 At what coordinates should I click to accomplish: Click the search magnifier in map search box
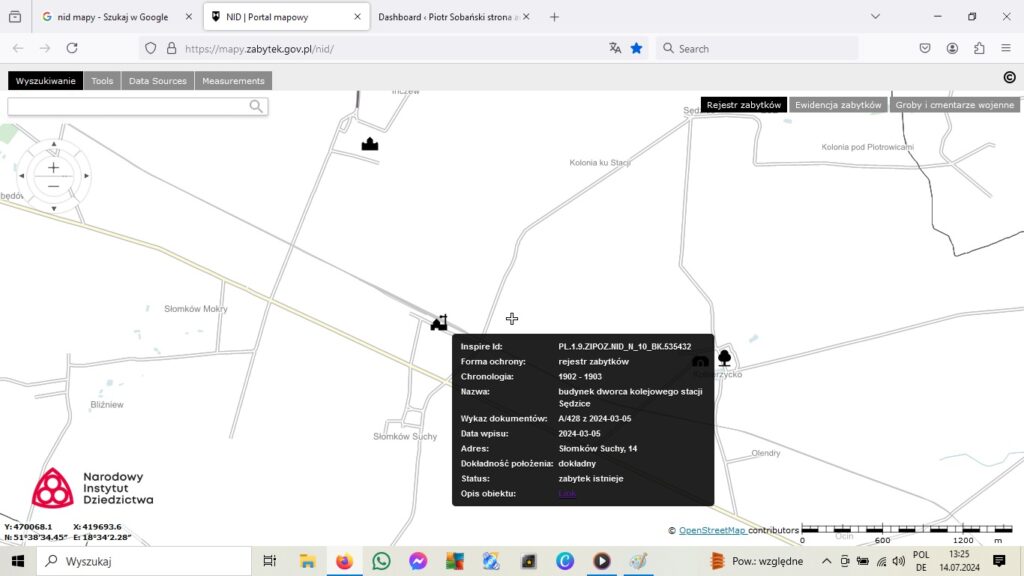point(257,107)
